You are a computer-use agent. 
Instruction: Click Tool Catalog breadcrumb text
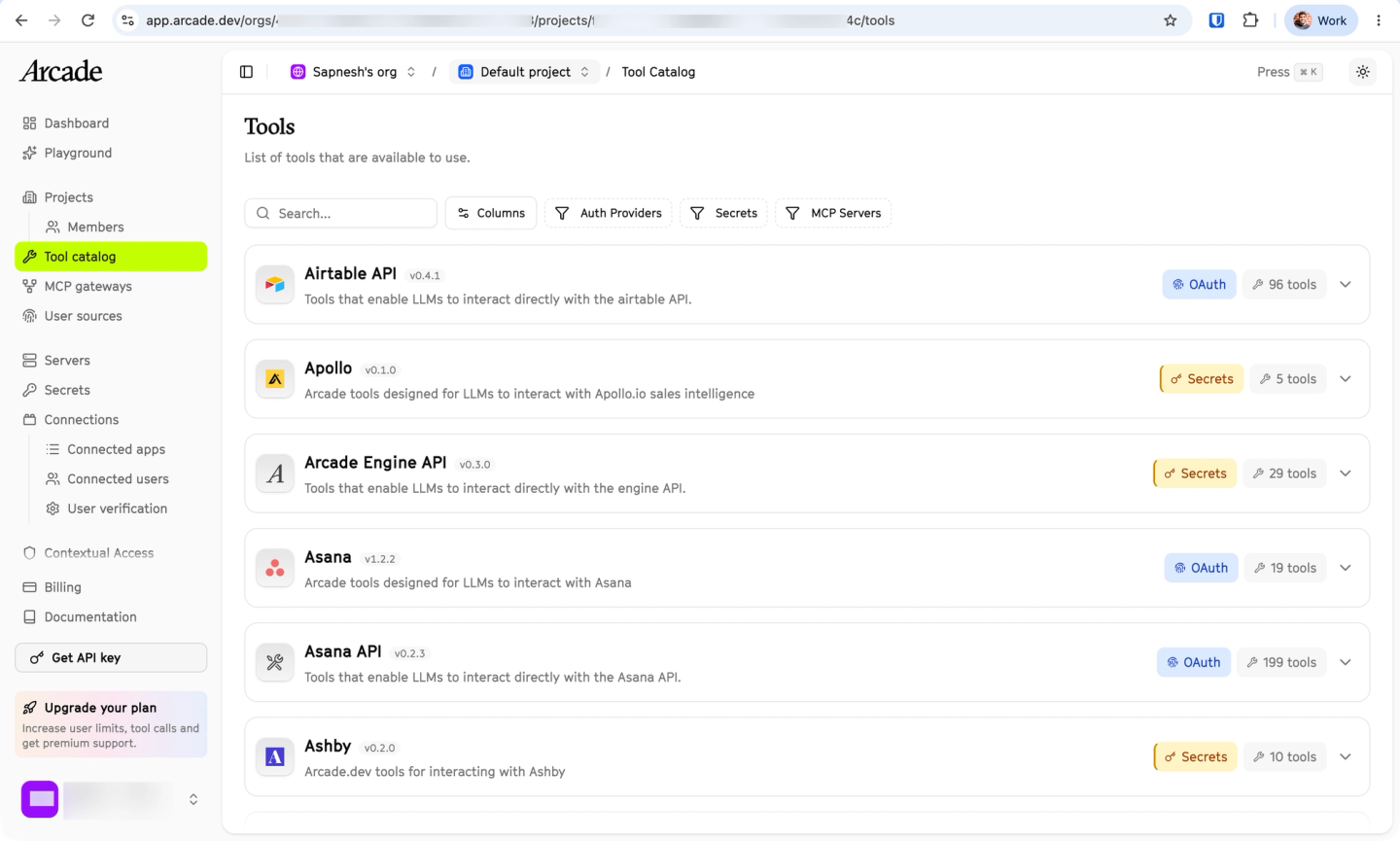(658, 72)
